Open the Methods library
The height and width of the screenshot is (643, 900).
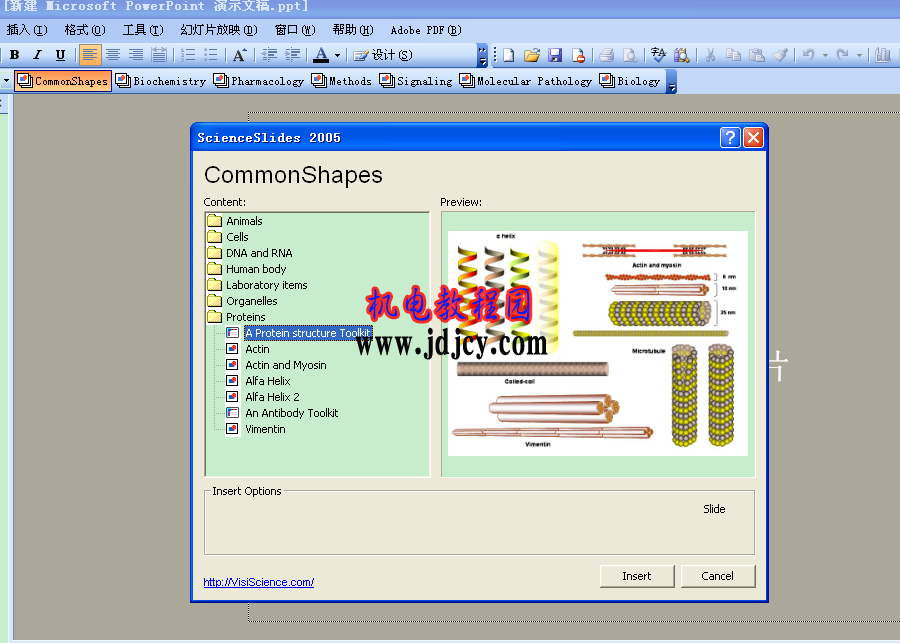click(x=342, y=81)
